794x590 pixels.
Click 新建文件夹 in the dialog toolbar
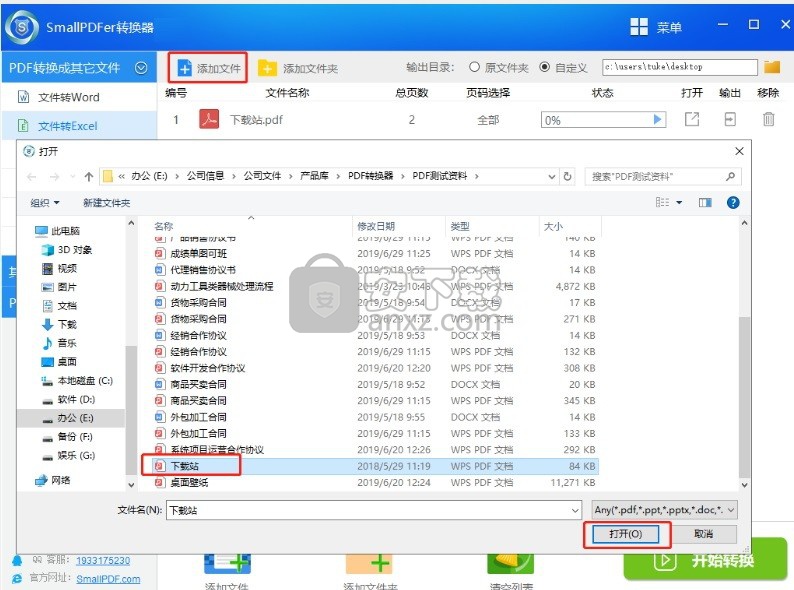click(x=106, y=203)
